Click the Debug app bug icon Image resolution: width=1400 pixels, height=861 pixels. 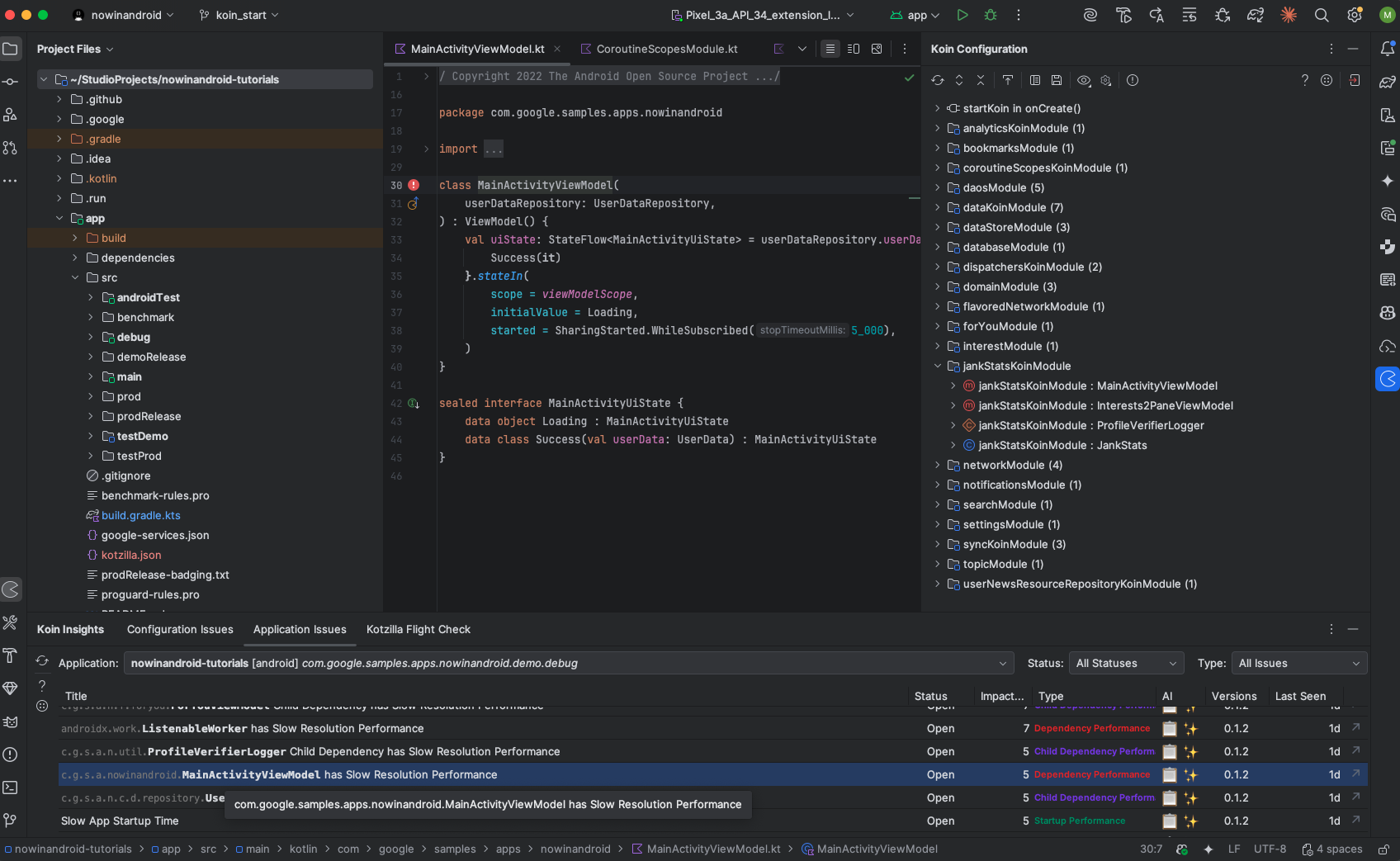991,15
